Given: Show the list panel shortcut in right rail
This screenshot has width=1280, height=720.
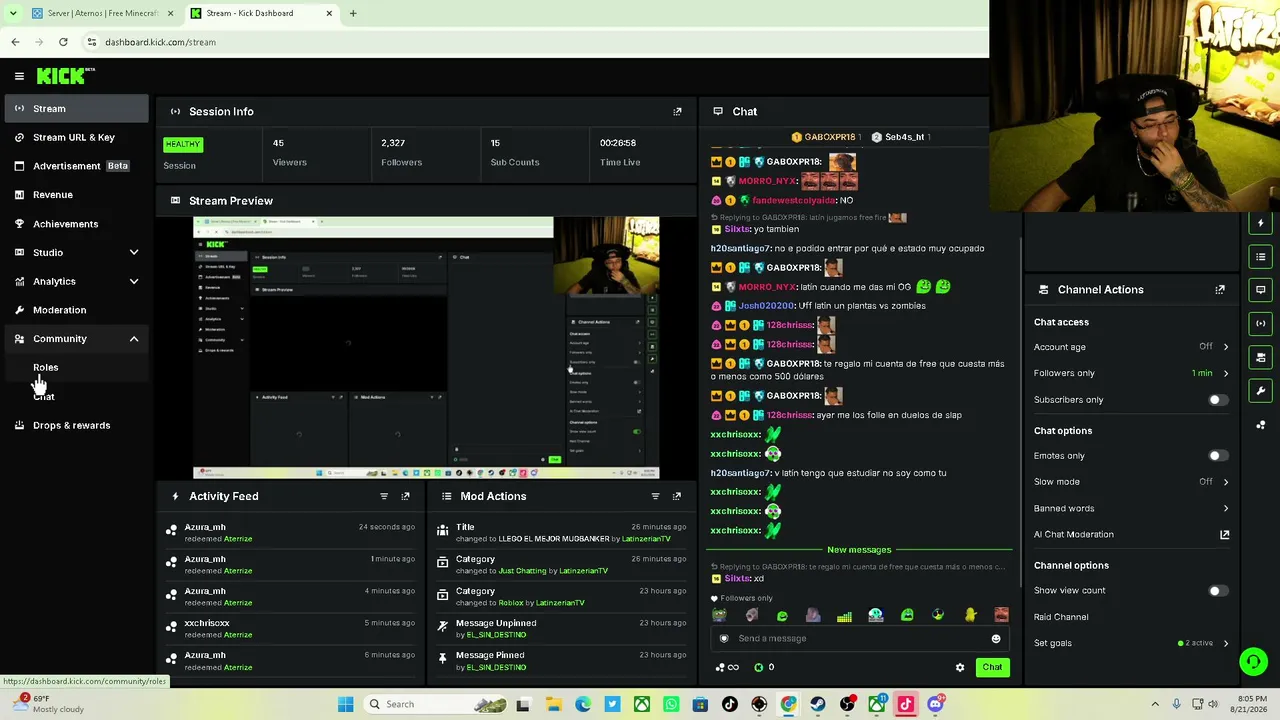Looking at the screenshot, I should pyautogui.click(x=1261, y=257).
